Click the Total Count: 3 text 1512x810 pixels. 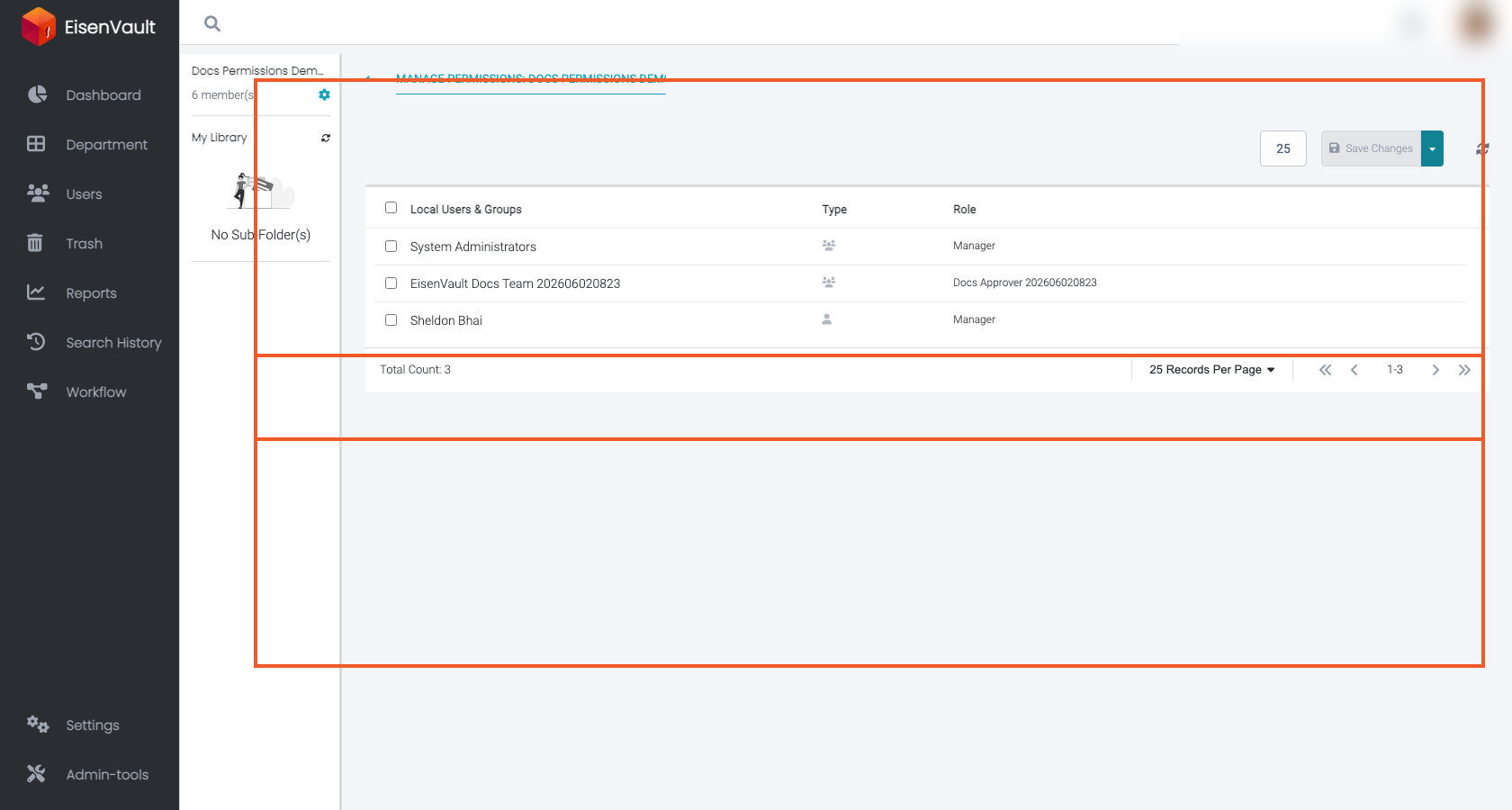(415, 370)
